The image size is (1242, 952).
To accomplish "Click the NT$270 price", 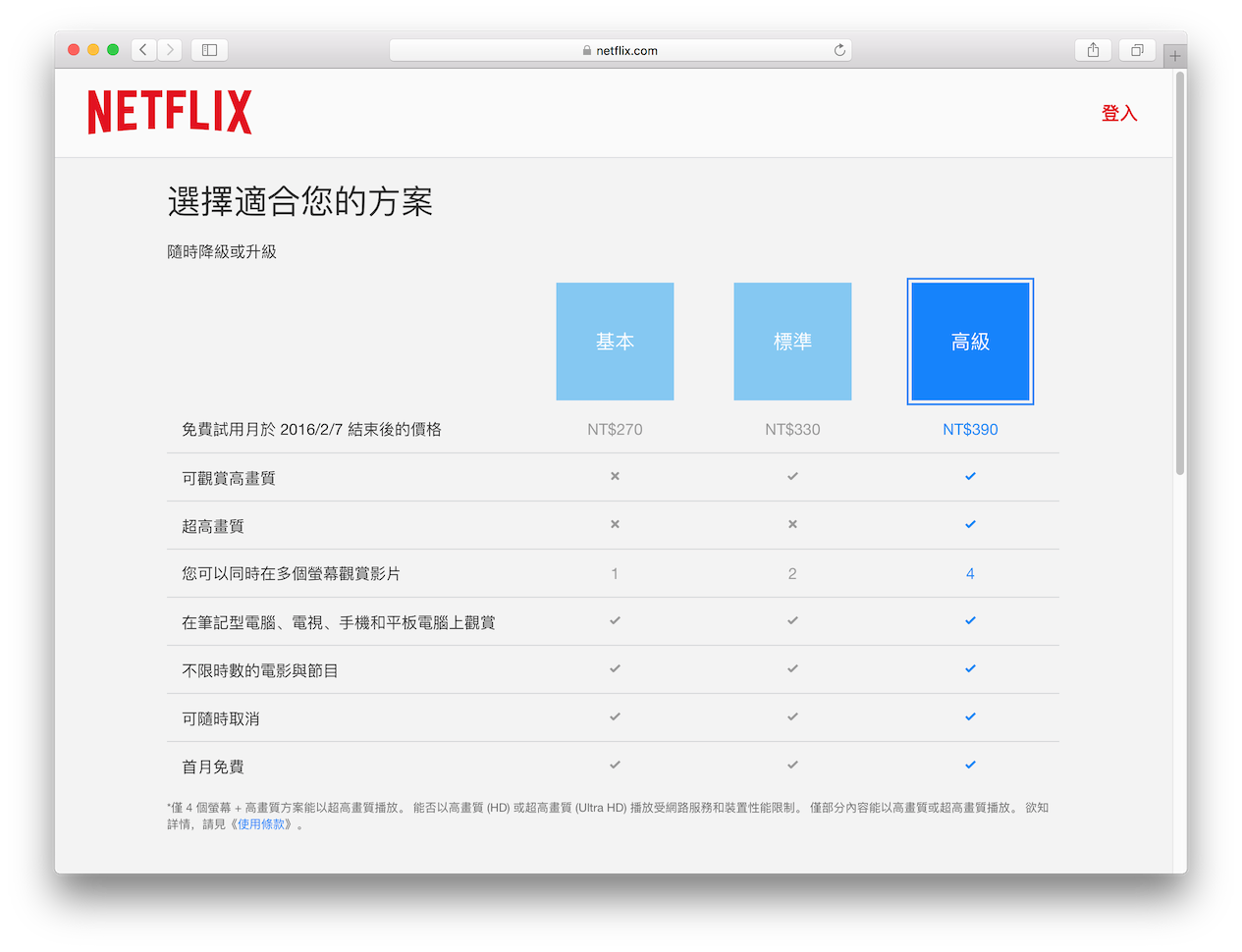I will 615,429.
